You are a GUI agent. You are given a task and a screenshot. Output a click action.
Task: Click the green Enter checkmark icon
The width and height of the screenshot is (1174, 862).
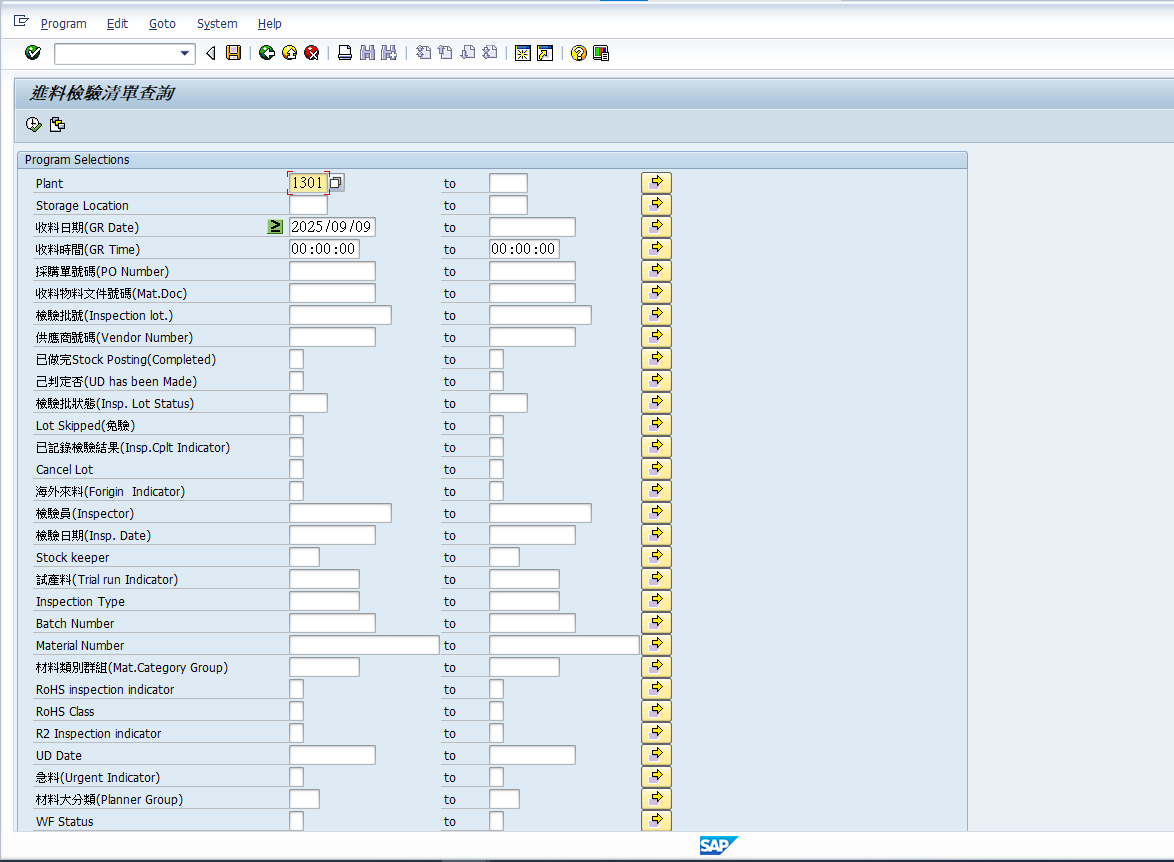33,53
